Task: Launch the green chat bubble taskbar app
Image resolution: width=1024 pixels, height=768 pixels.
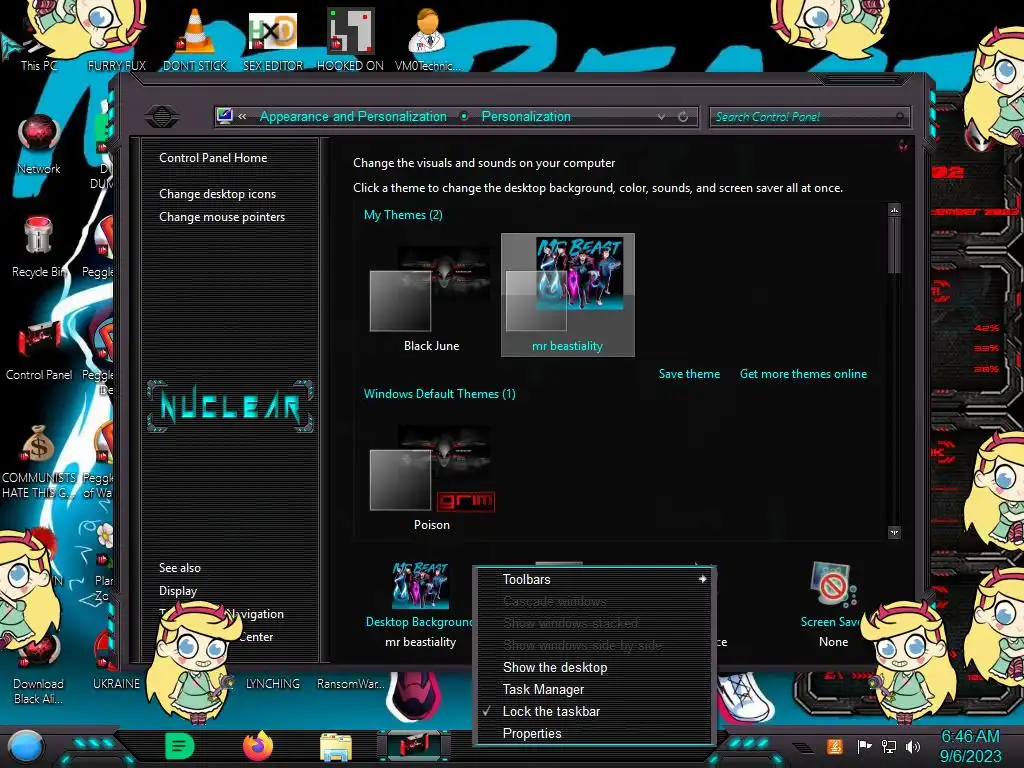Action: tap(180, 746)
